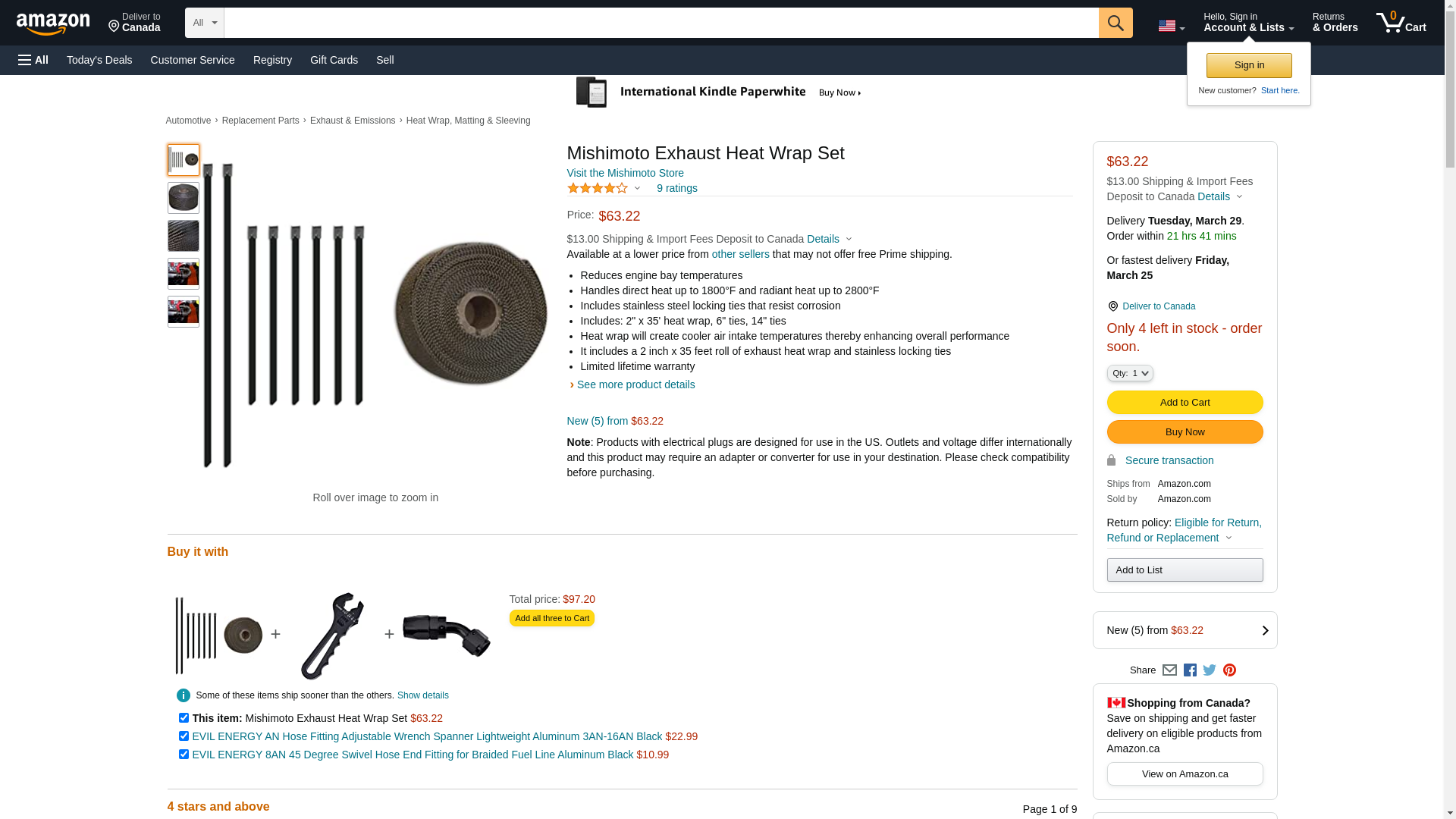Open the All hamburger menu

pyautogui.click(x=33, y=60)
